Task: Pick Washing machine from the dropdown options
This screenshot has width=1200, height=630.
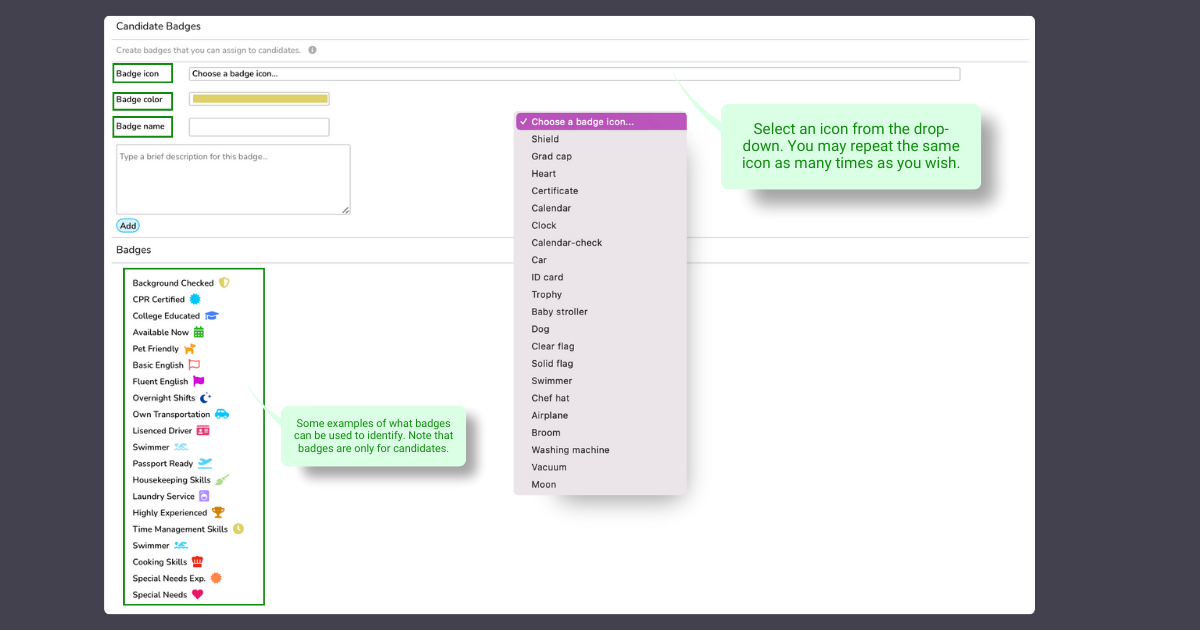Action: coord(570,450)
